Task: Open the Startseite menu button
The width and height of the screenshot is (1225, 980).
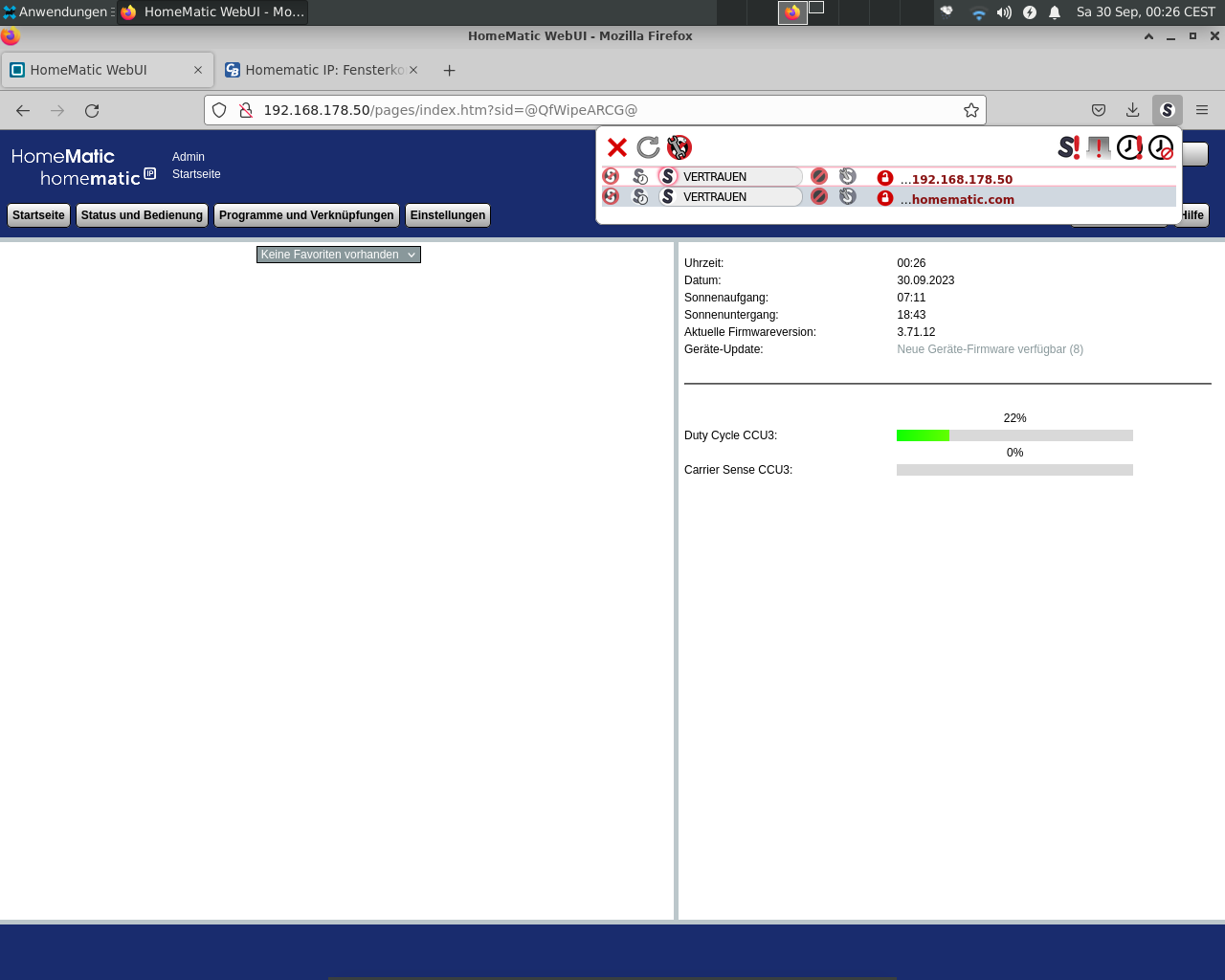Action: pos(38,215)
